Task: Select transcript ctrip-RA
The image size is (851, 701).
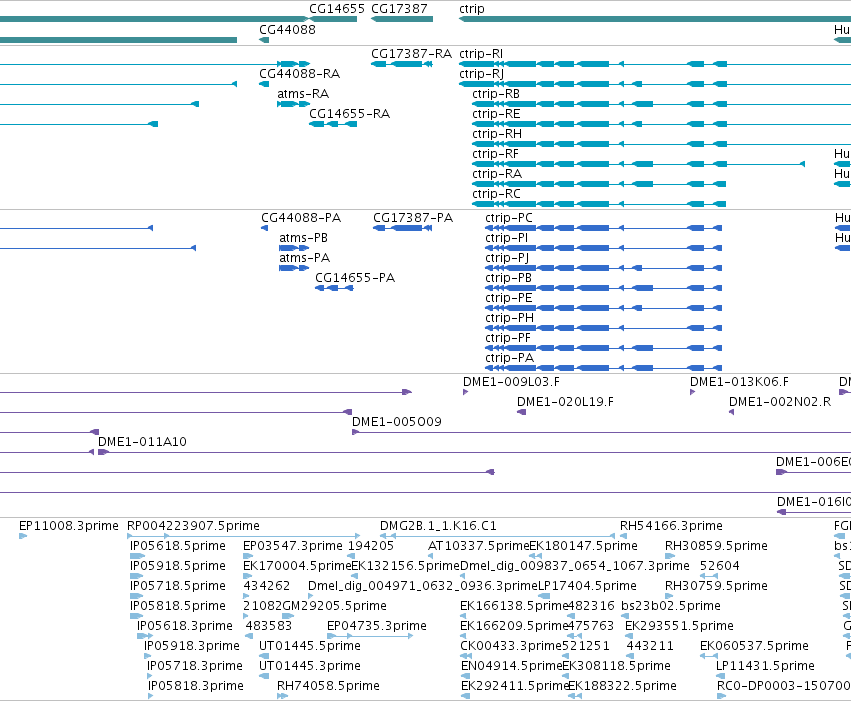Action: tap(497, 174)
